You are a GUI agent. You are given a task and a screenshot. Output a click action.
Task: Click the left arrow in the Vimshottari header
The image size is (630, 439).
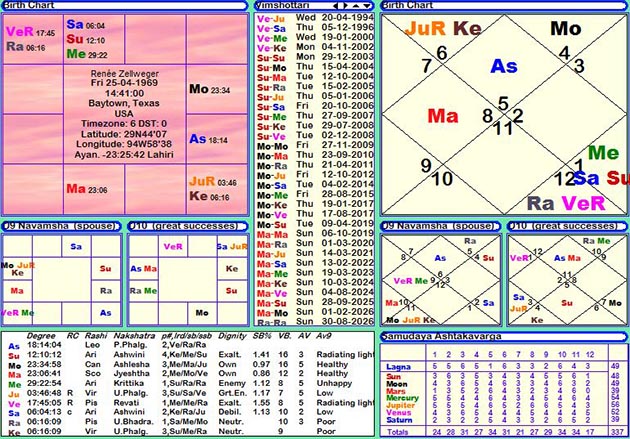point(336,6)
